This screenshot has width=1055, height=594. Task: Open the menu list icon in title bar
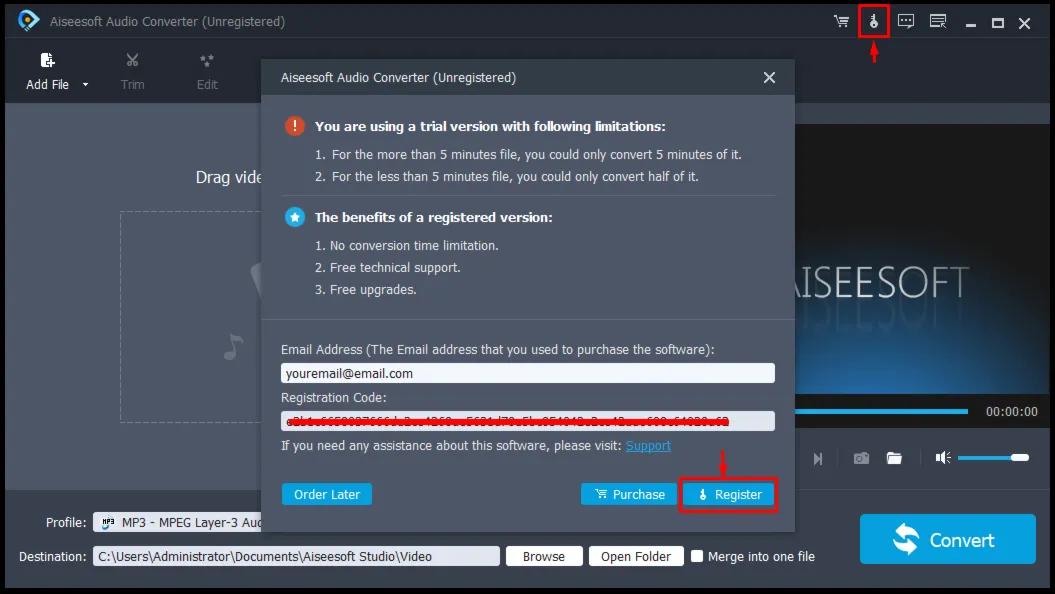(938, 22)
